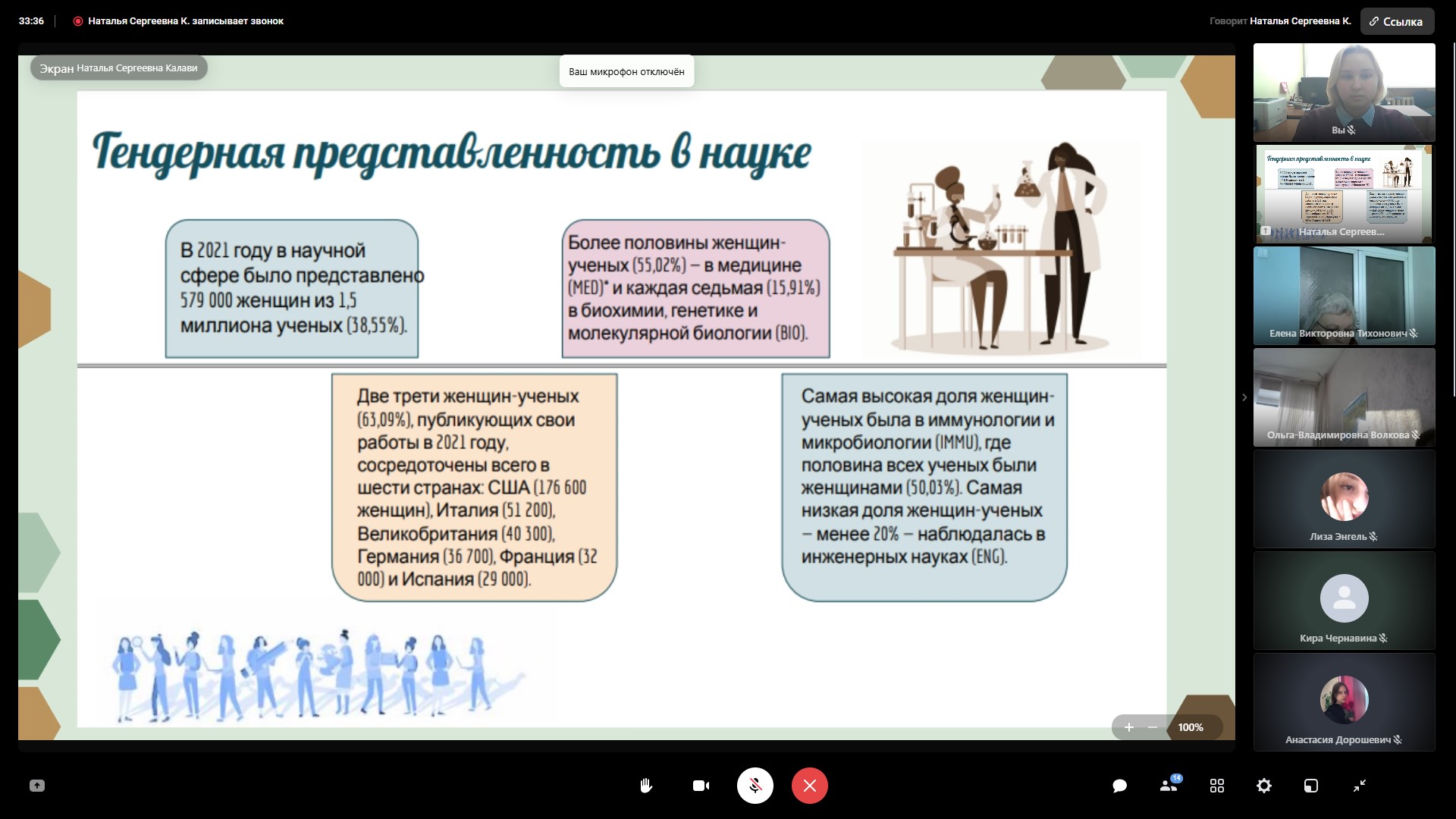Select Анастасия Дорошевич's participant tile
Image resolution: width=1456 pixels, height=819 pixels.
pyautogui.click(x=1345, y=702)
